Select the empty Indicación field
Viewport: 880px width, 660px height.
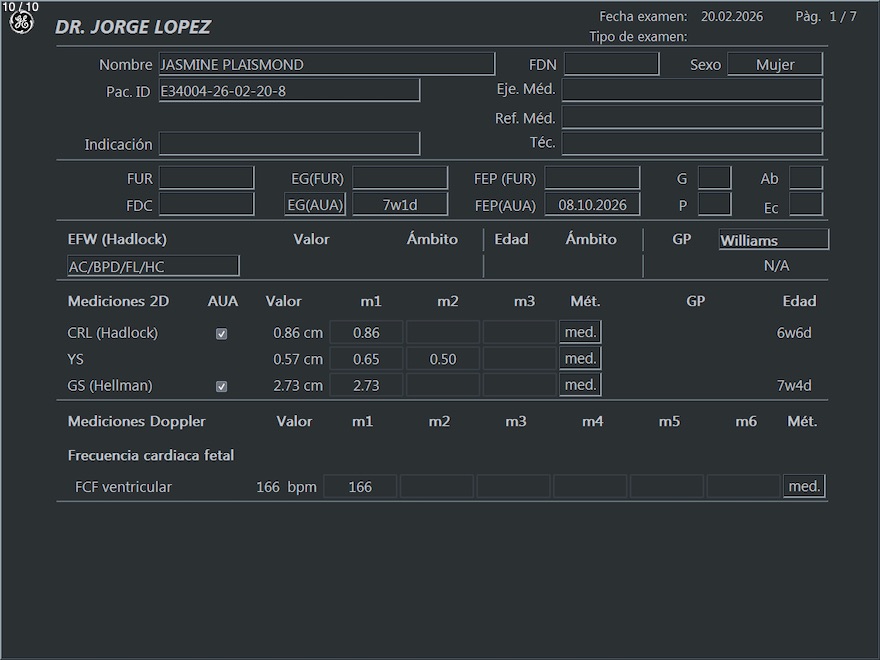click(289, 144)
